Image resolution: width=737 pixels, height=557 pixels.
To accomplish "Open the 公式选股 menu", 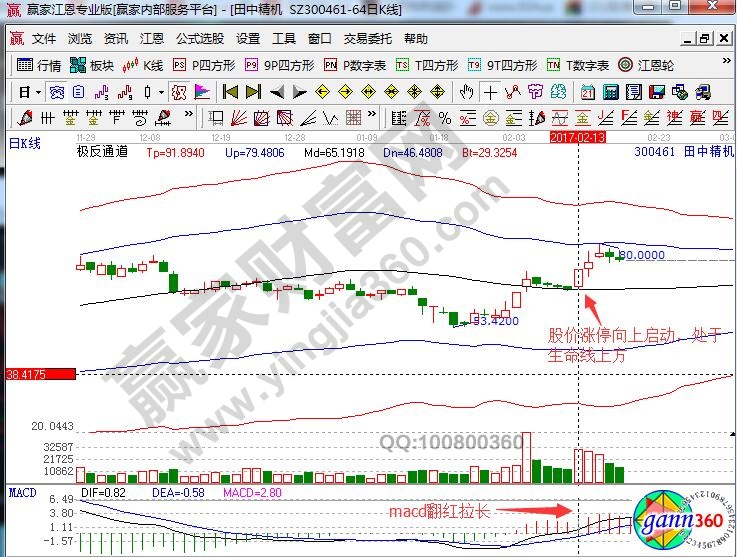I will click(x=200, y=39).
